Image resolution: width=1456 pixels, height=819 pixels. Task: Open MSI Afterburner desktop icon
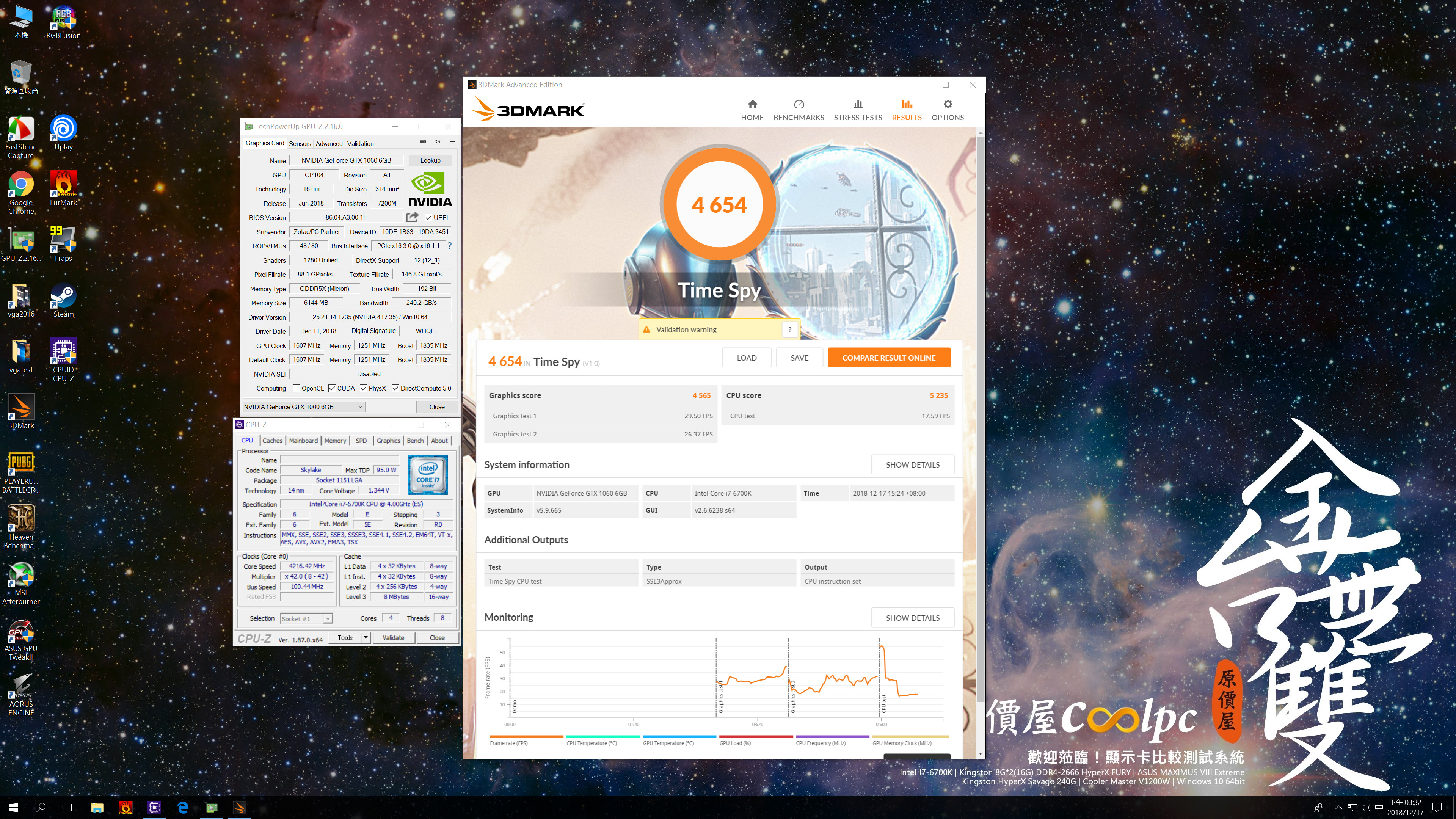[21, 583]
